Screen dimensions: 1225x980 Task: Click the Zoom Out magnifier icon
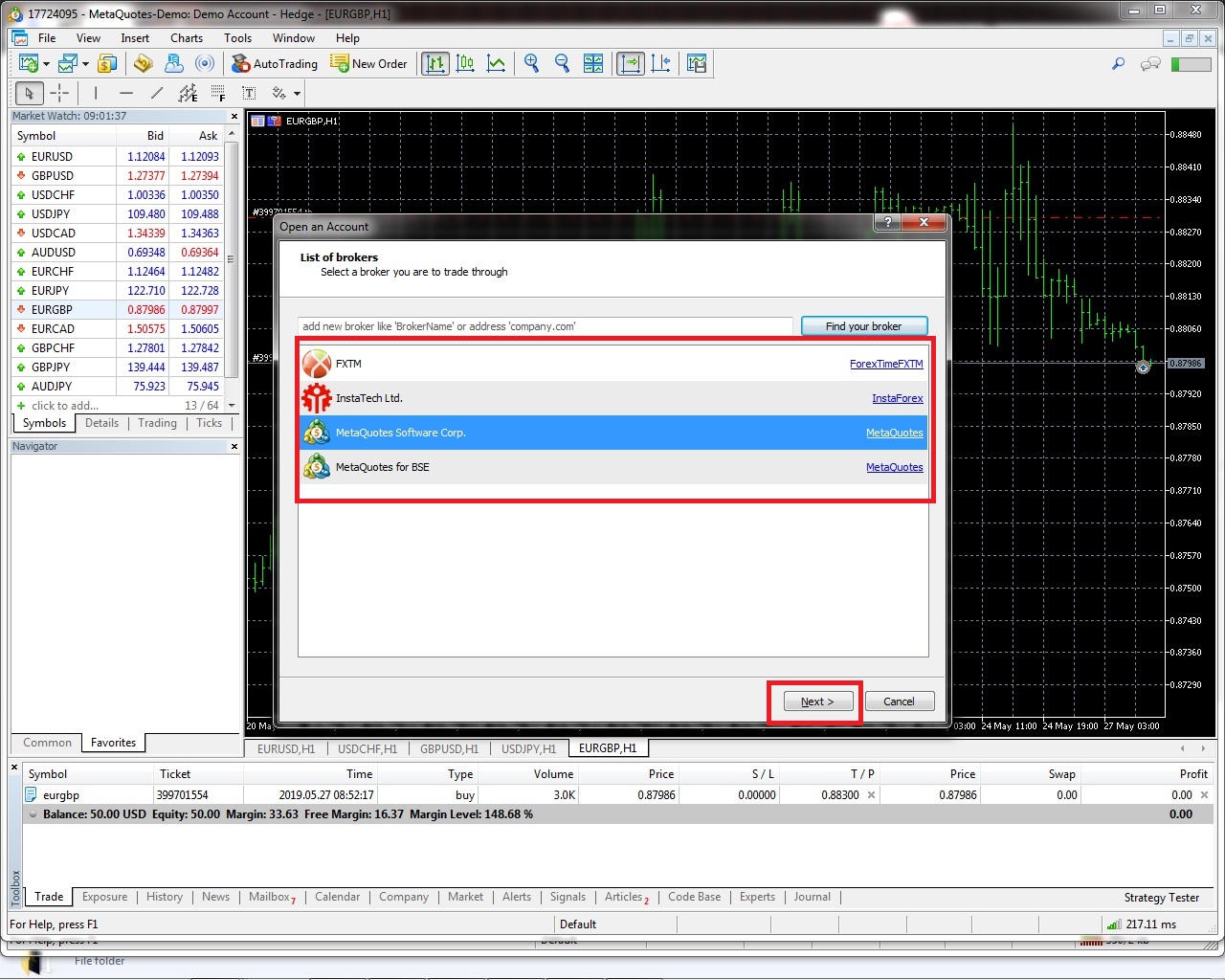click(x=563, y=64)
